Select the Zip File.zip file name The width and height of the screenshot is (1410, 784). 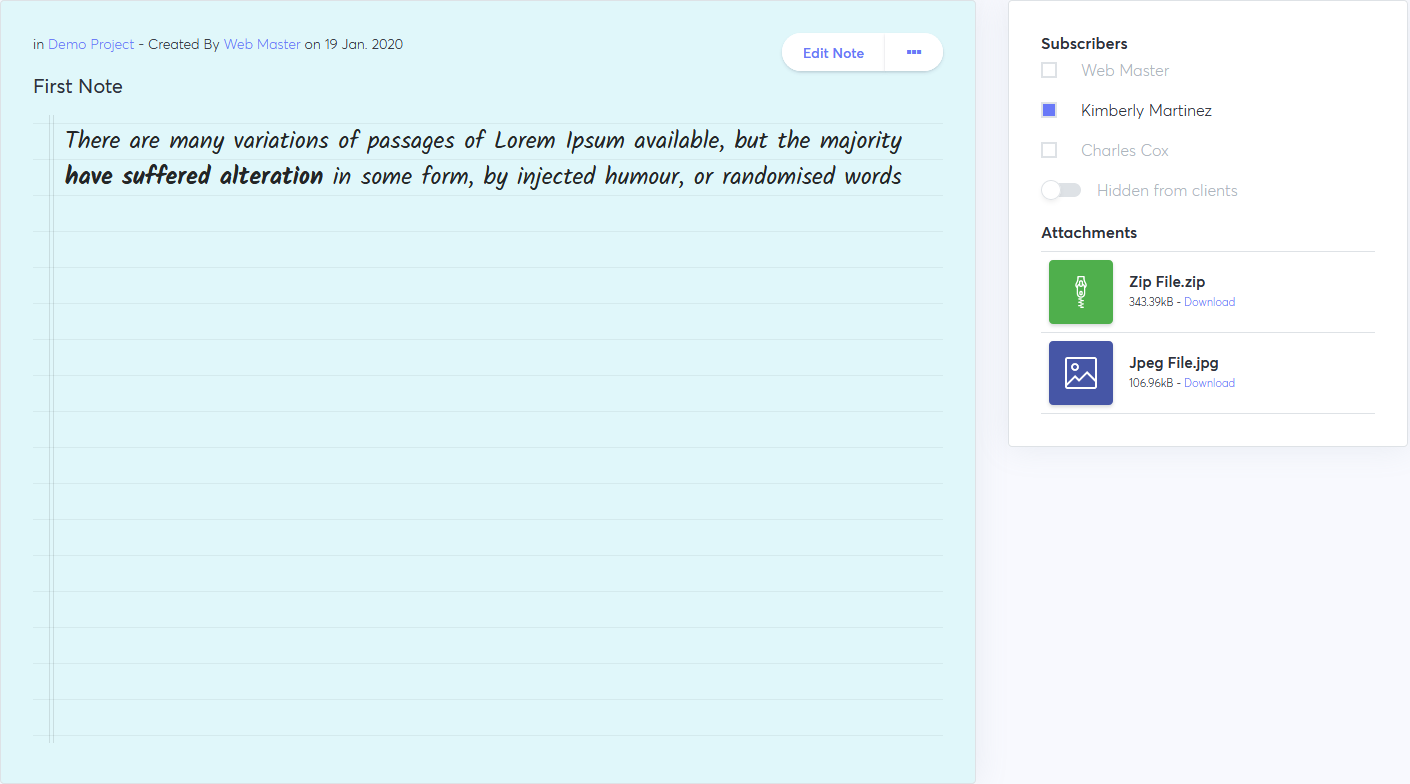coord(1167,282)
